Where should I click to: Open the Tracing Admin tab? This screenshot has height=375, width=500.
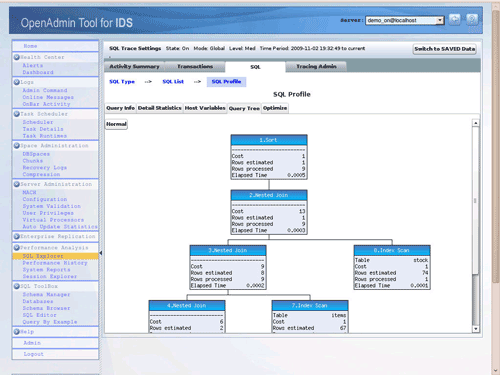tap(316, 67)
